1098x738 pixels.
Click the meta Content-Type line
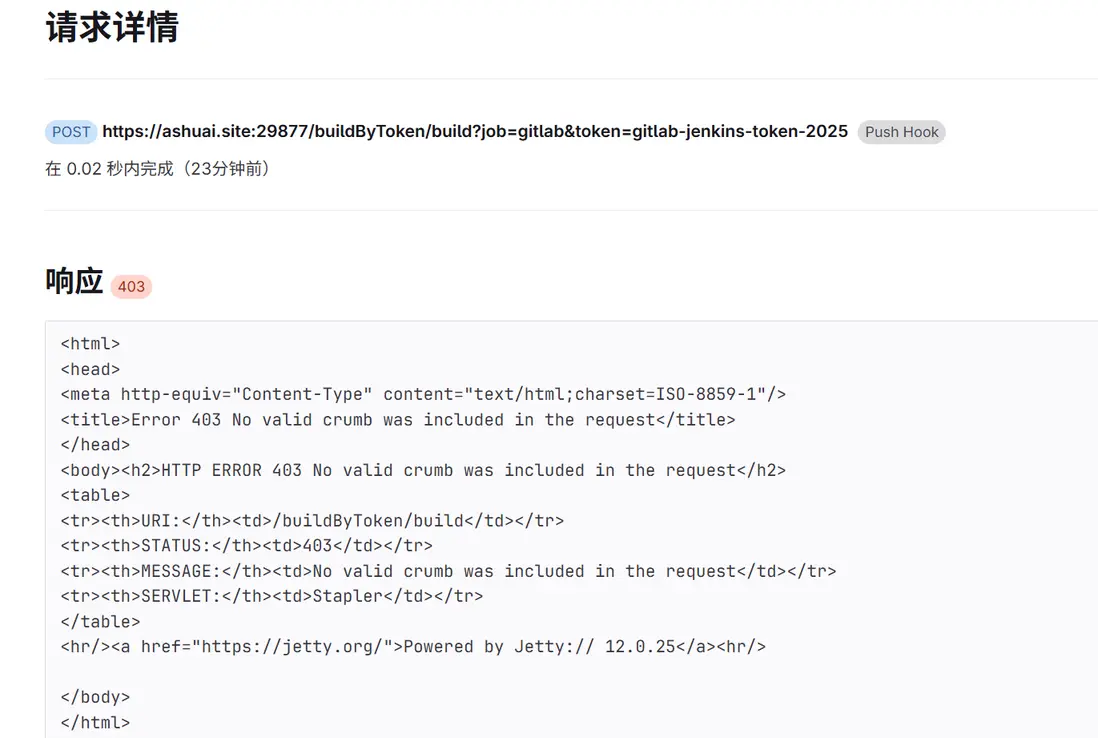(423, 394)
